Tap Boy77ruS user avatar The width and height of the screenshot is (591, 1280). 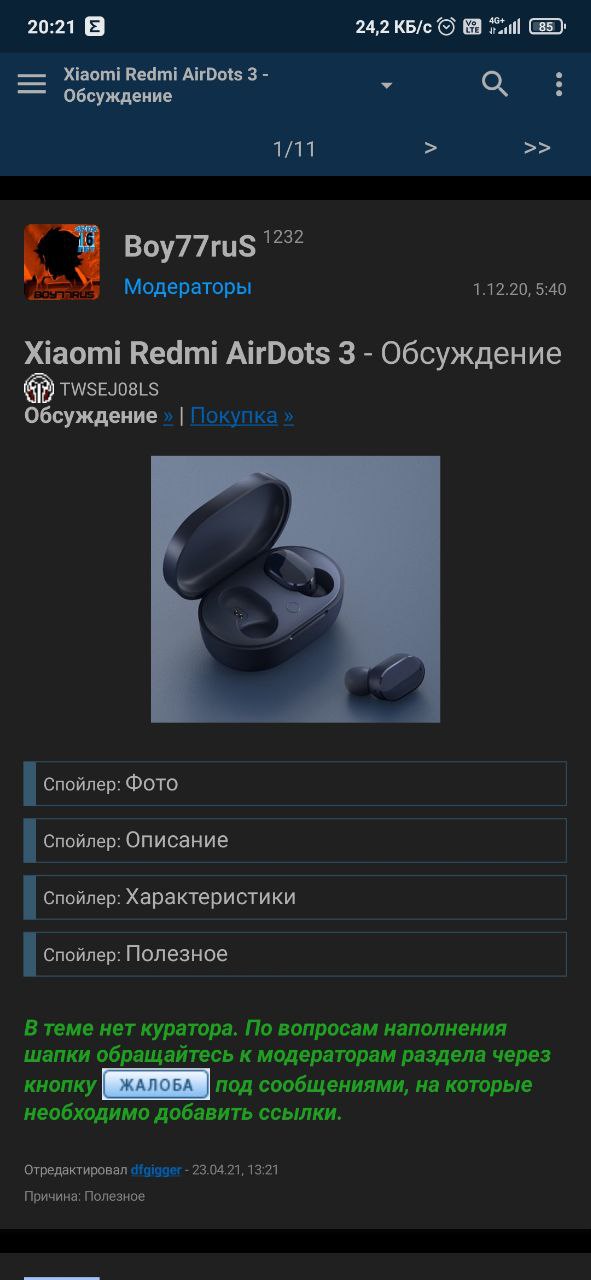(62, 262)
